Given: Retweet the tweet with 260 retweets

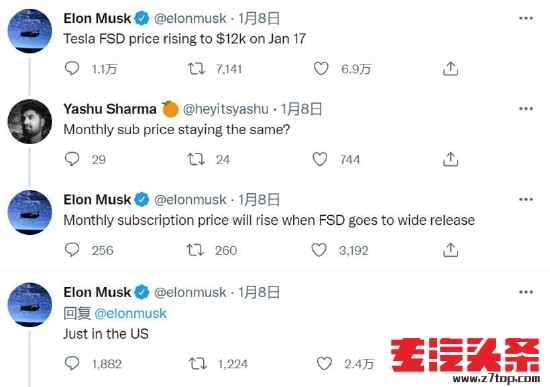Looking at the screenshot, I should pyautogui.click(x=195, y=250).
